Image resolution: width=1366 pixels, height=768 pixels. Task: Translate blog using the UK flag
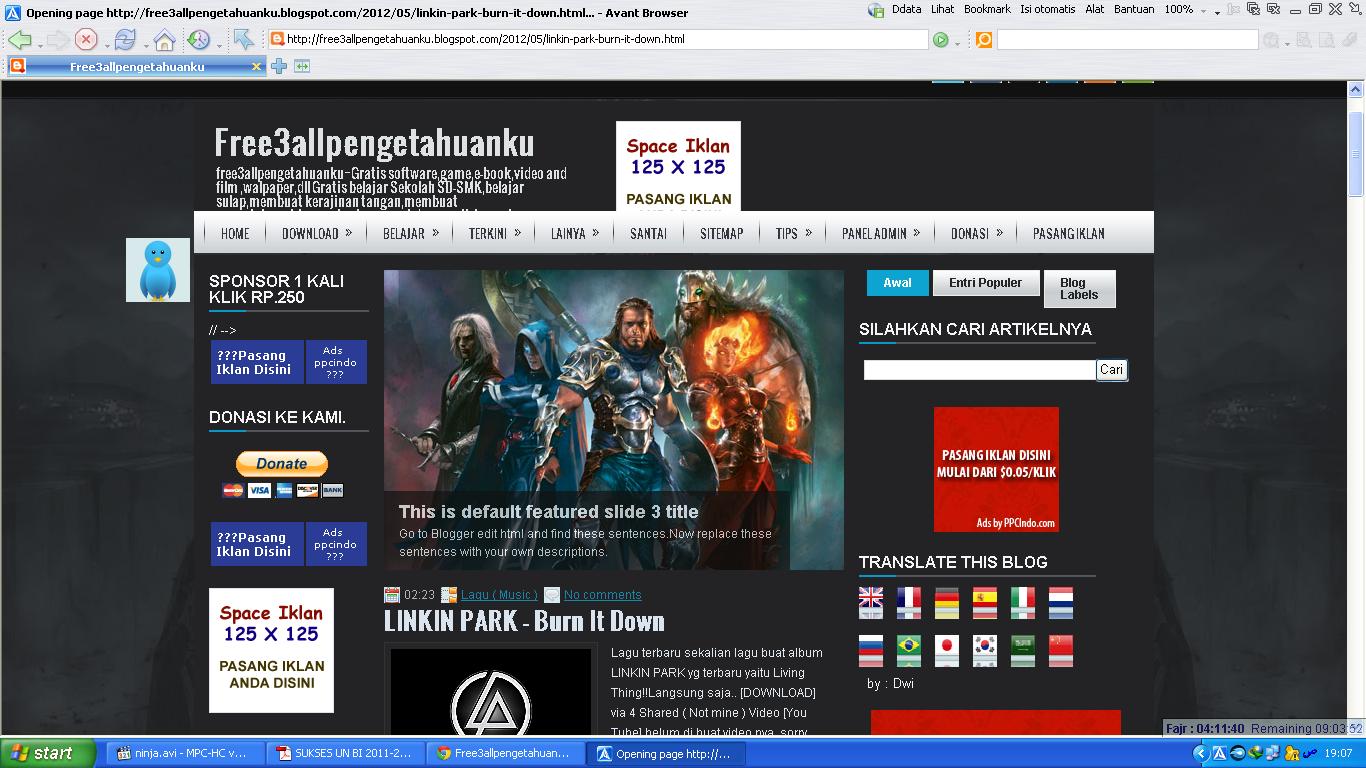871,603
